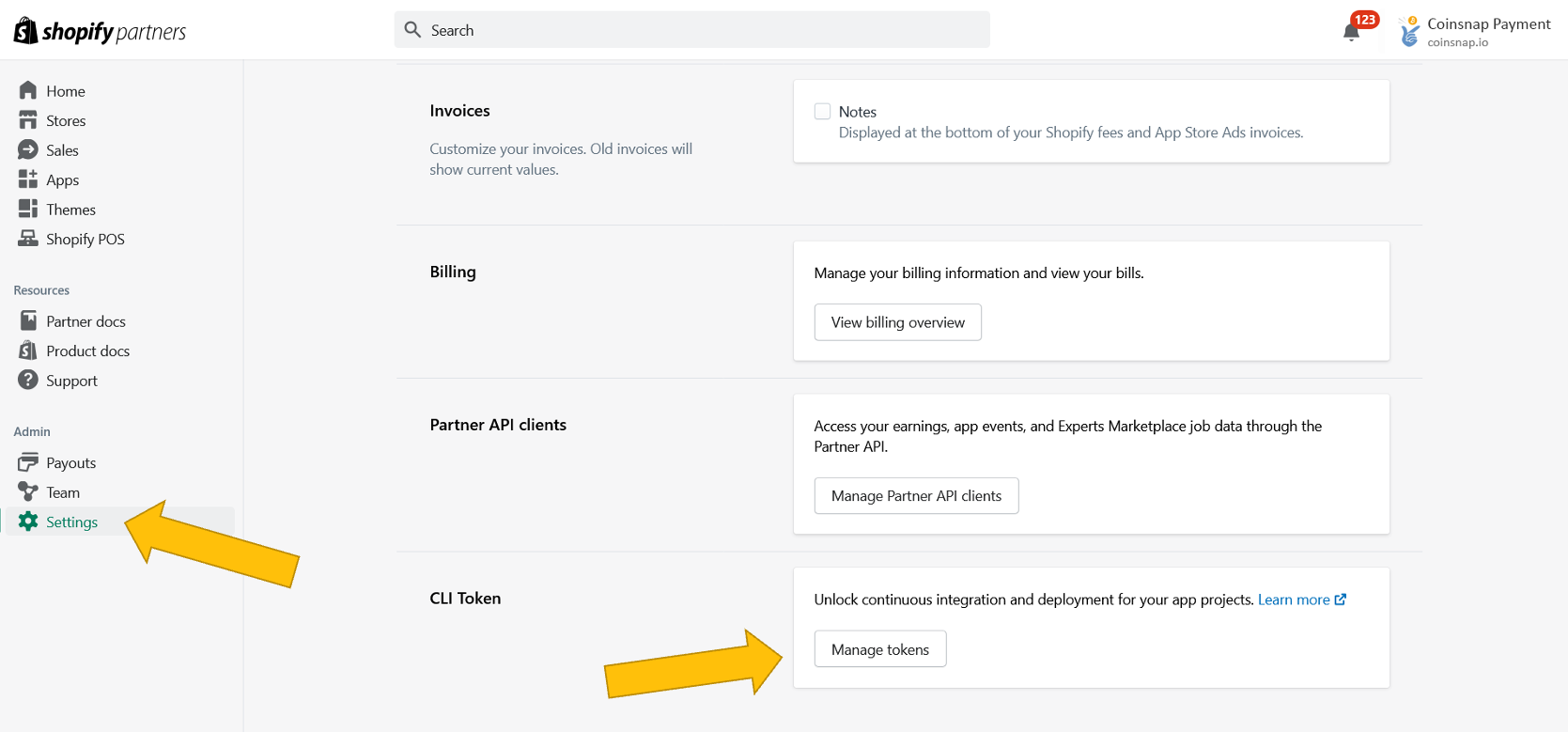Screen dimensions: 1568x732
Task: Click the CLI Token heading
Action: 465,599
